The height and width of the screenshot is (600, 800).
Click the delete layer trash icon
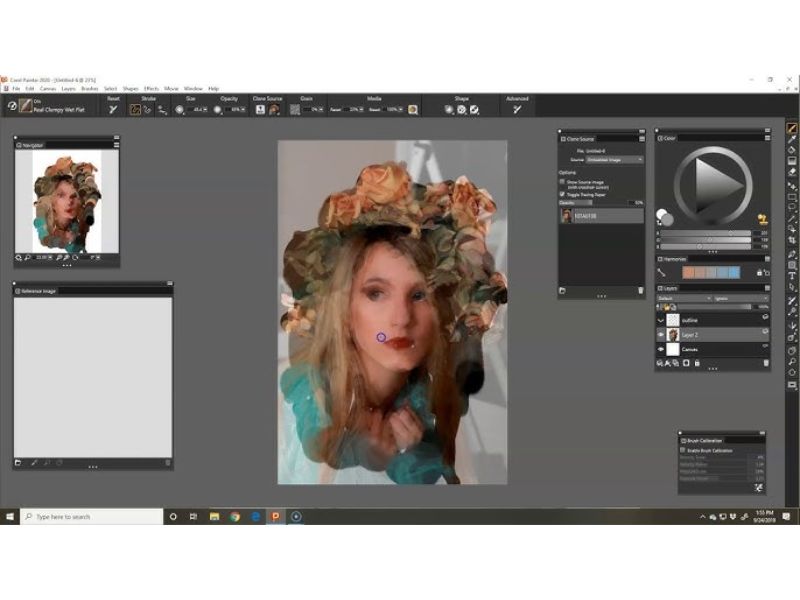767,362
